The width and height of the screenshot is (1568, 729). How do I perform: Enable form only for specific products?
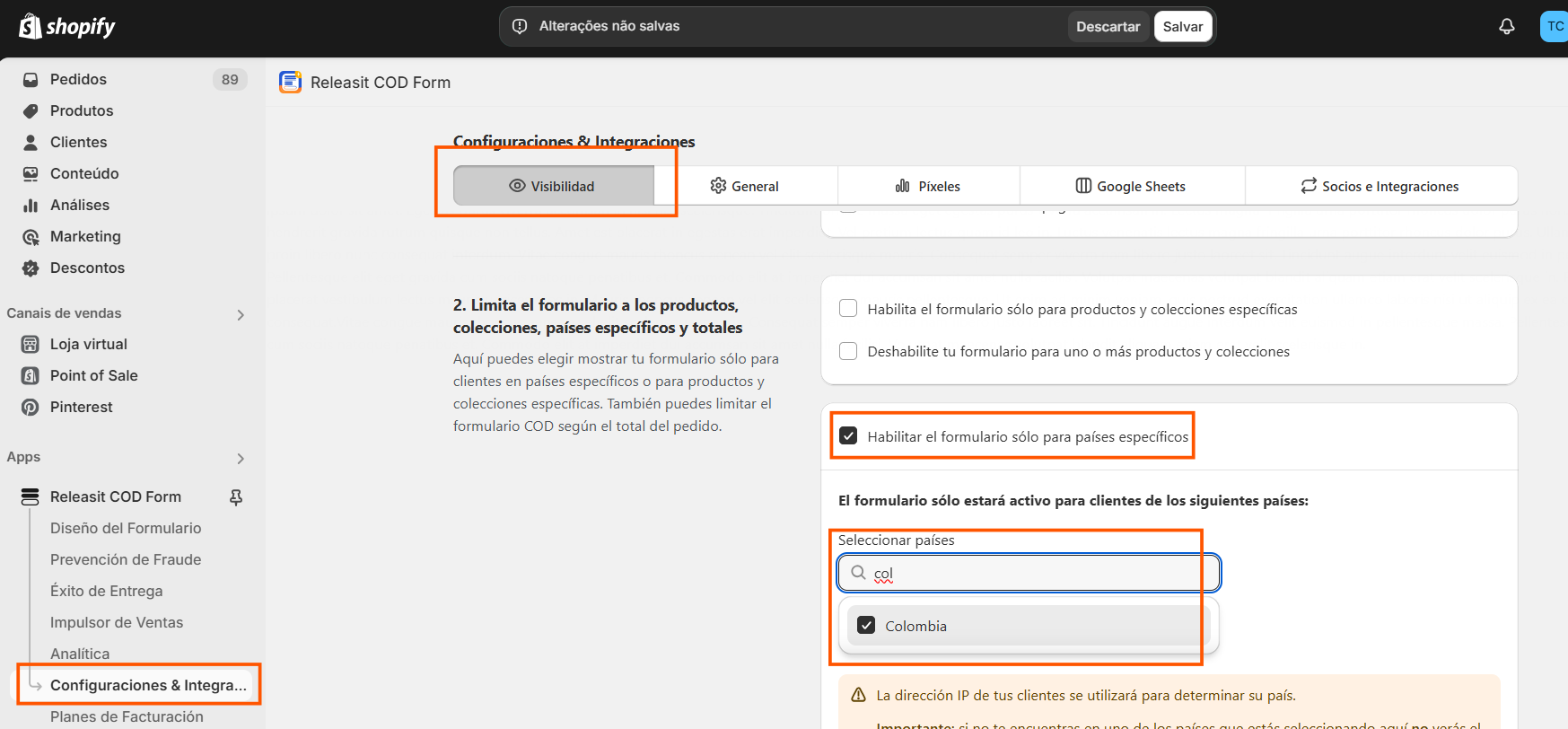click(848, 308)
